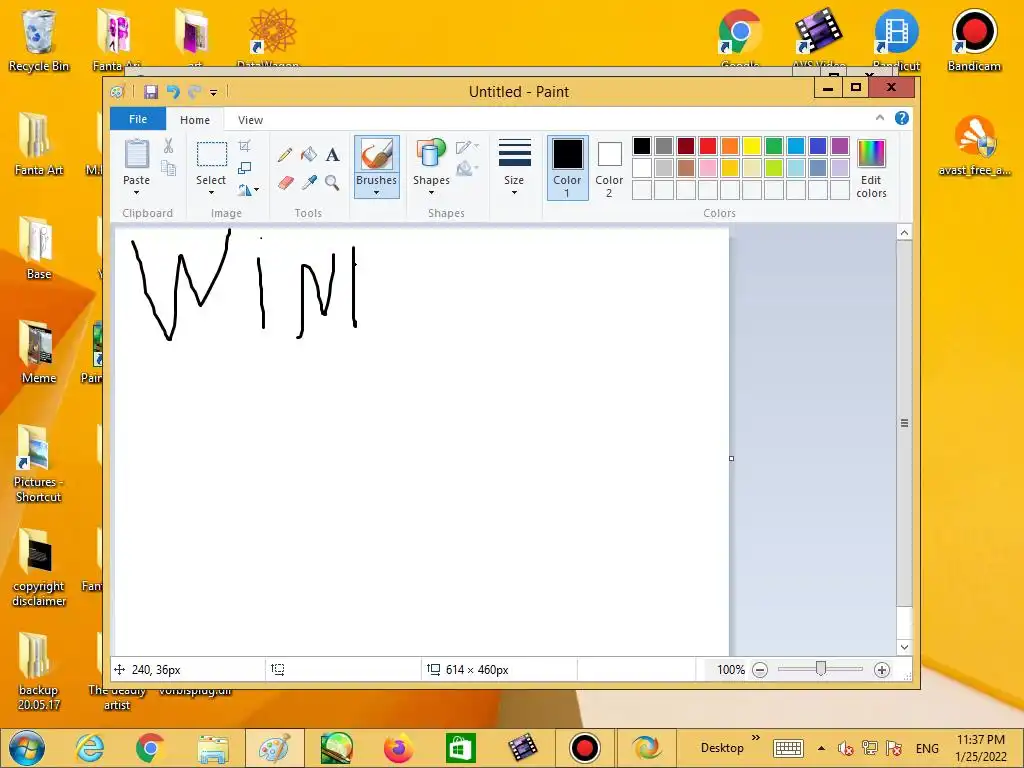Image resolution: width=1024 pixels, height=768 pixels.
Task: Click the Desktop toolbar label on taskbar
Action: (x=722, y=748)
